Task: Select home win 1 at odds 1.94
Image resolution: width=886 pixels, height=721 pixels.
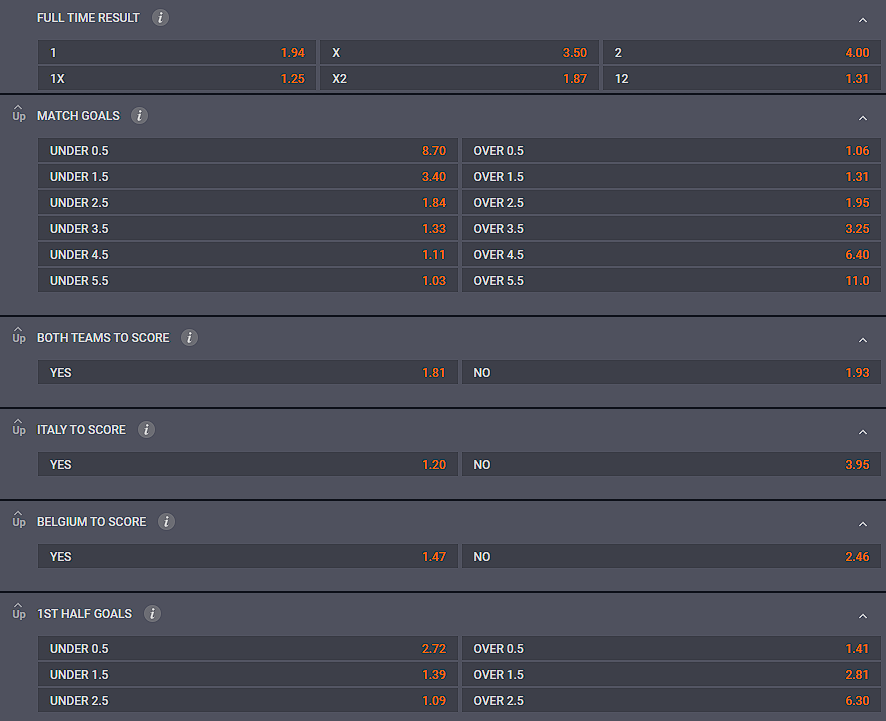Action: coord(177,52)
